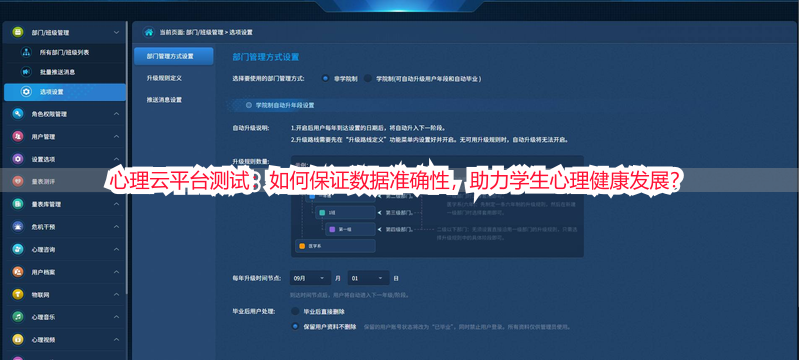Expand the 角色权限管理 chevron

coord(116,114)
